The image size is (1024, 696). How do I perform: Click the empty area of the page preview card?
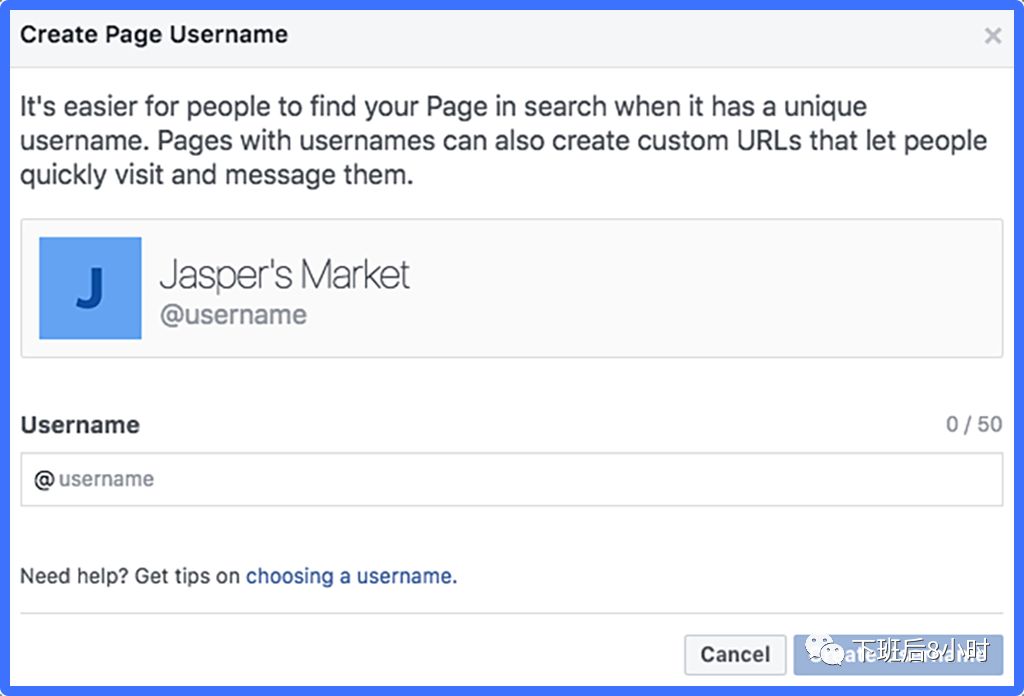tap(705, 288)
